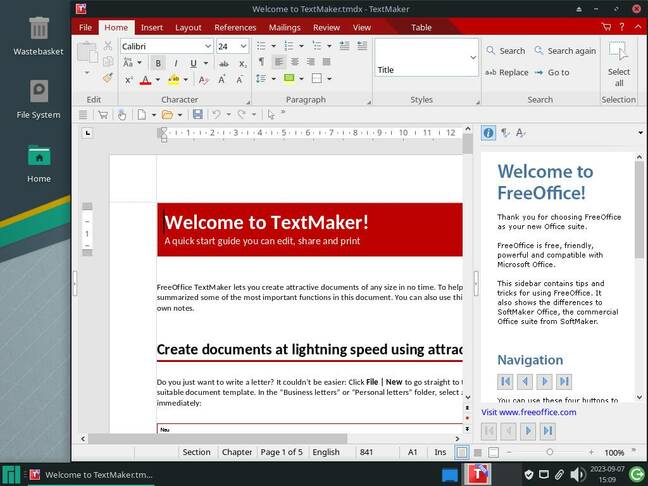The image size is (648, 486).
Task: Click the touch mode hand icon
Action: [x=121, y=114]
